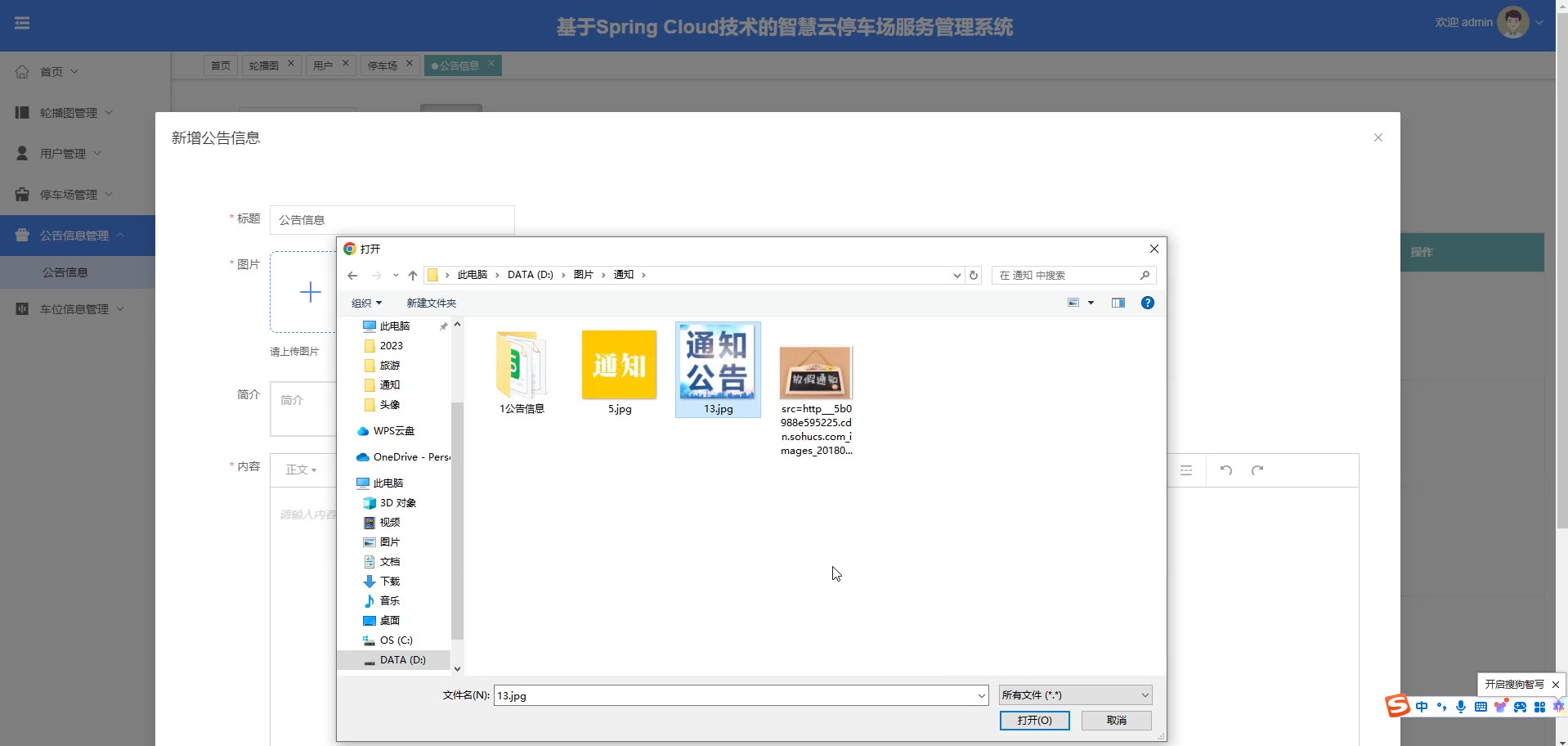The image size is (1568, 746).
Task: Click the admin avatar picture
Action: pos(1513,23)
